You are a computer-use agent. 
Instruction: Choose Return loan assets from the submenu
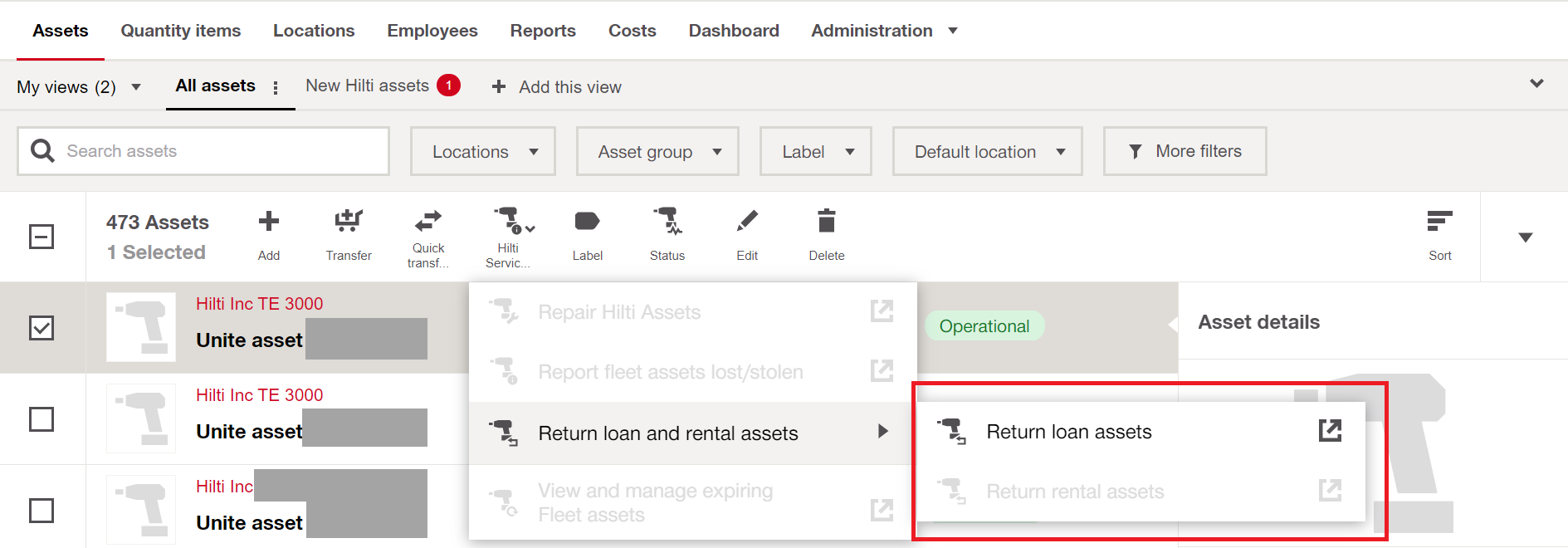coord(1141,432)
